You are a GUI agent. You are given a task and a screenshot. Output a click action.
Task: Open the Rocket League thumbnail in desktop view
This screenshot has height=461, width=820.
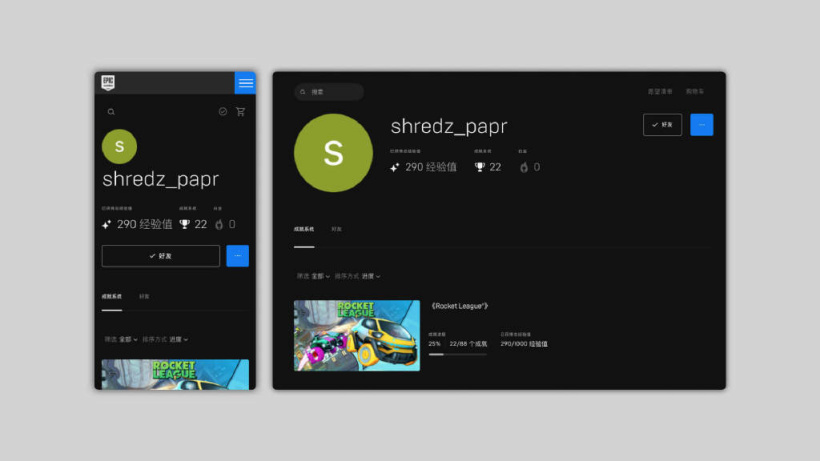tap(357, 336)
